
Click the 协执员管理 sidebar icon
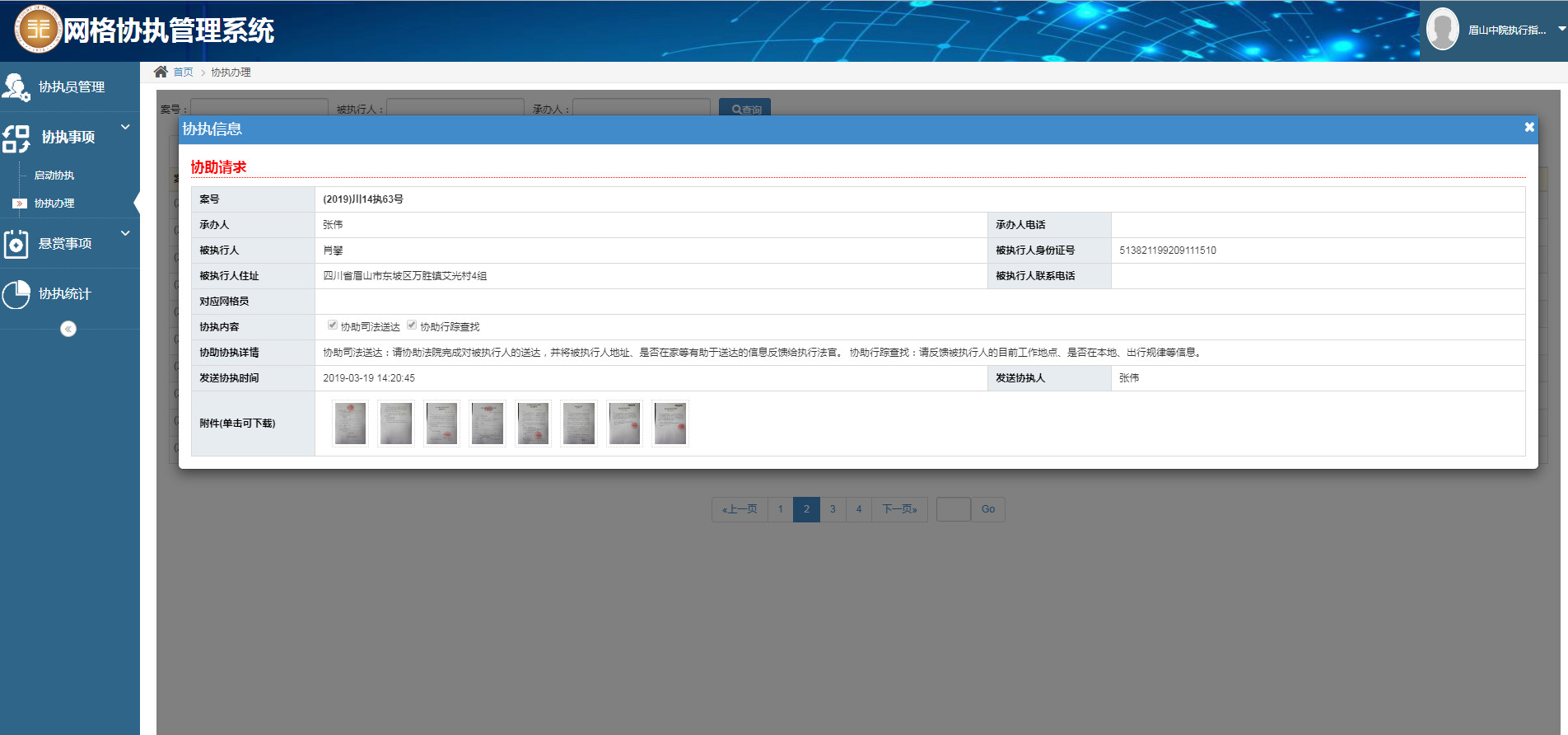pyautogui.click(x=16, y=87)
